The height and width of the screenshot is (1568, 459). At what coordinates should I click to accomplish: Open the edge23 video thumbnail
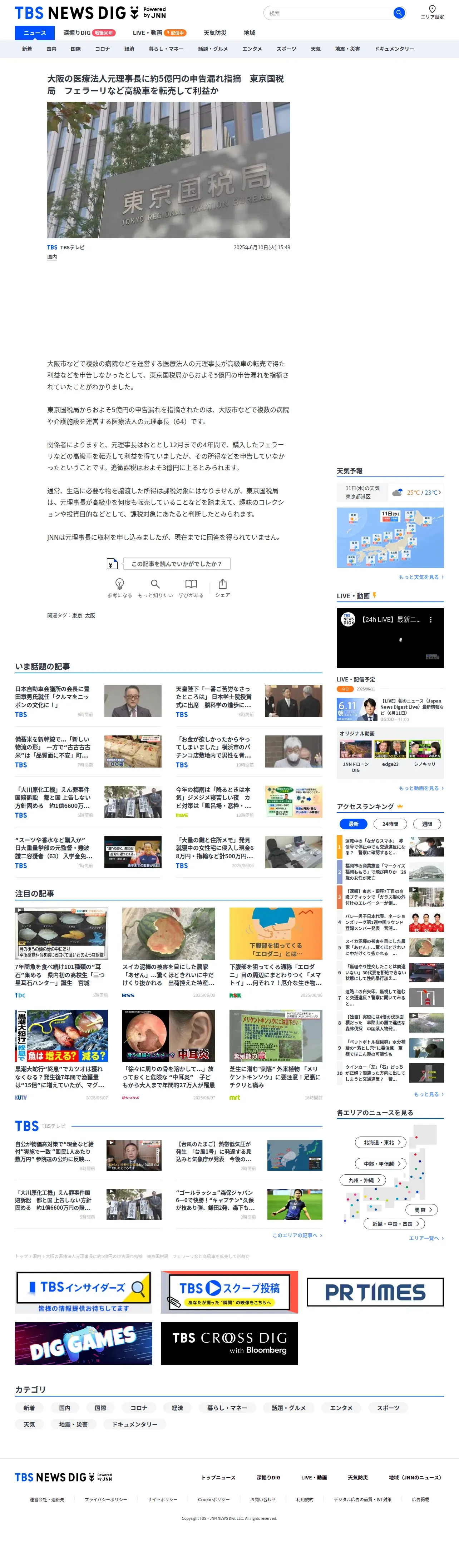click(390, 749)
